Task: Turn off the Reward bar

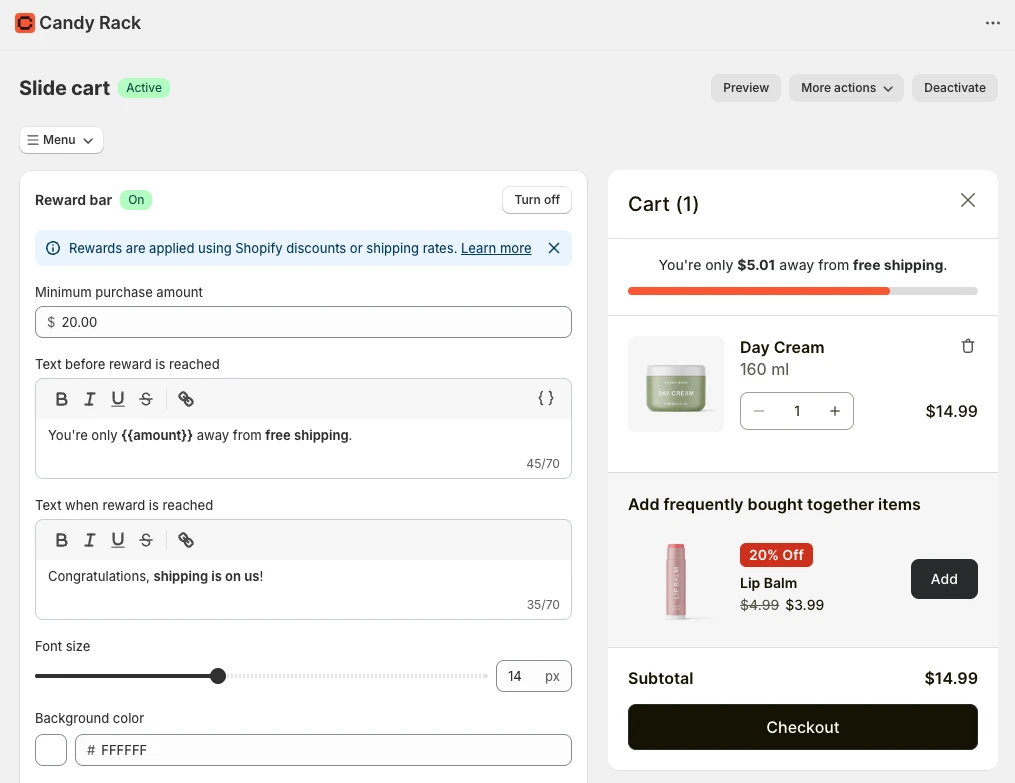Action: [536, 200]
